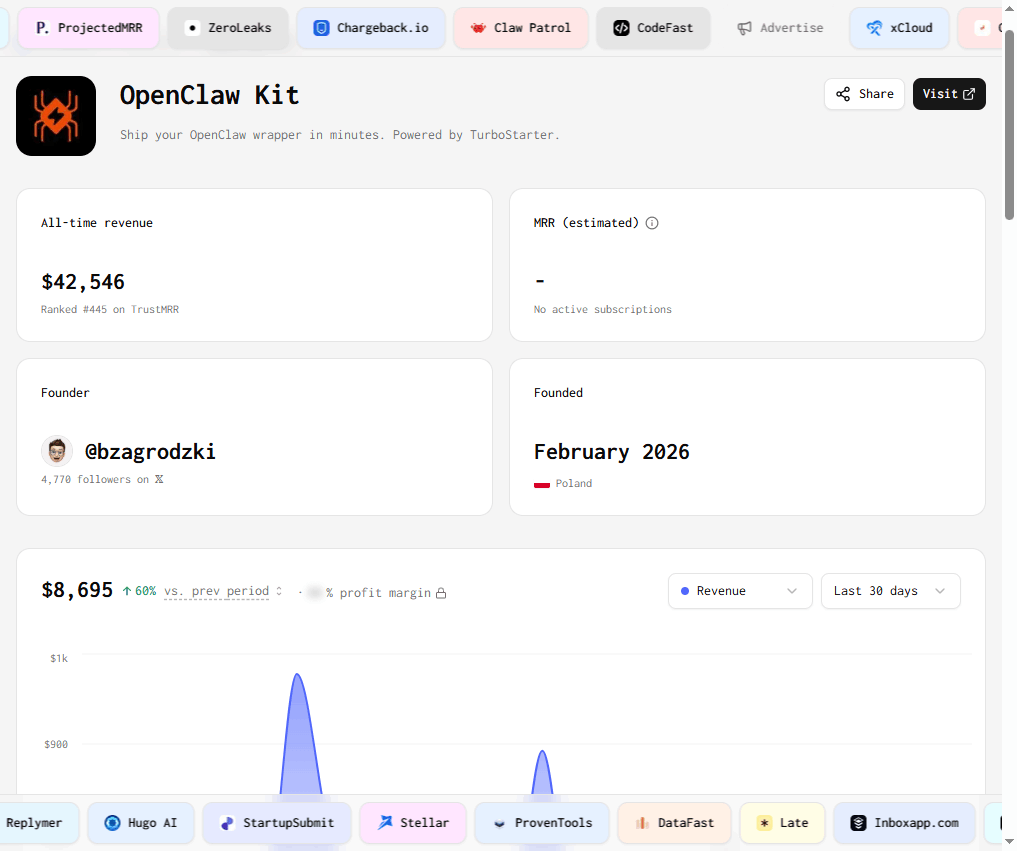Open founder profile @bzagrodzki
The image size is (1017, 851).
150,451
